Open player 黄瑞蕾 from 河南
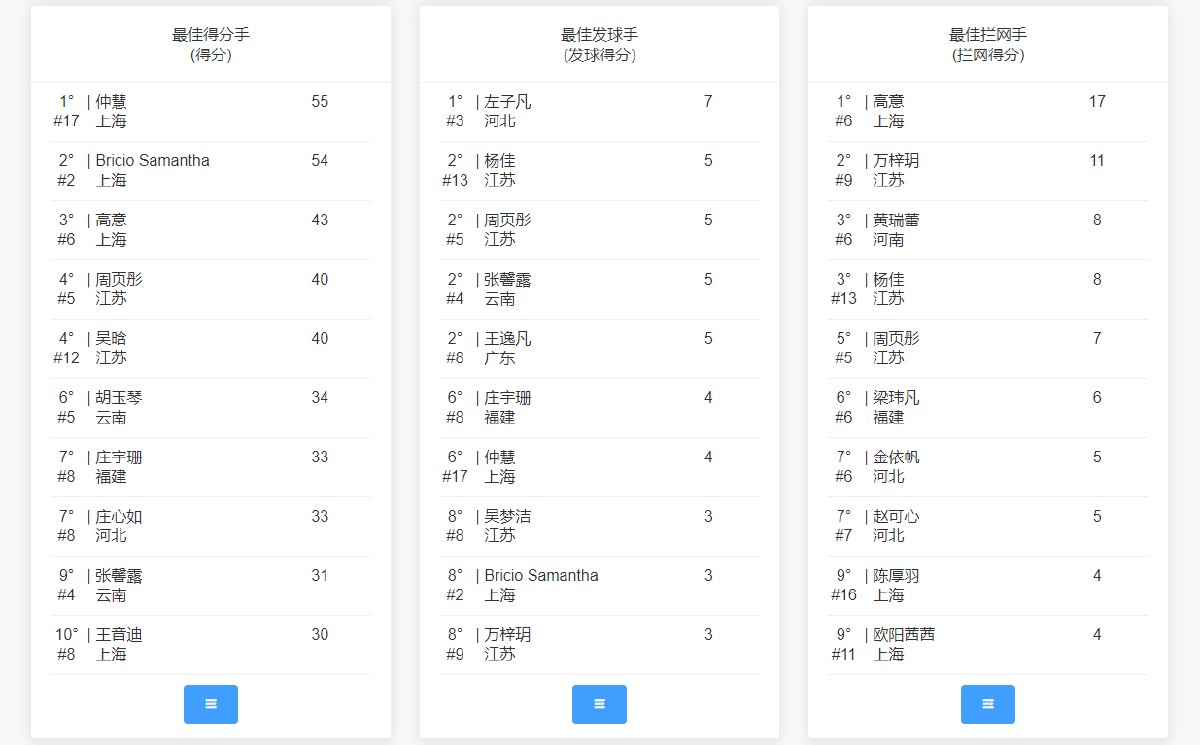Image resolution: width=1200 pixels, height=745 pixels. 896,220
